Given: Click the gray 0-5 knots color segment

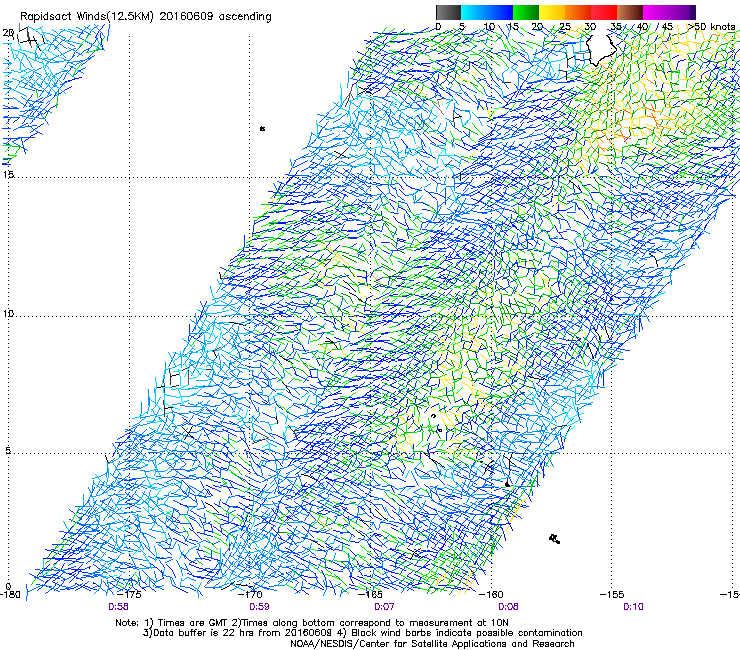Looking at the screenshot, I should click(448, 12).
